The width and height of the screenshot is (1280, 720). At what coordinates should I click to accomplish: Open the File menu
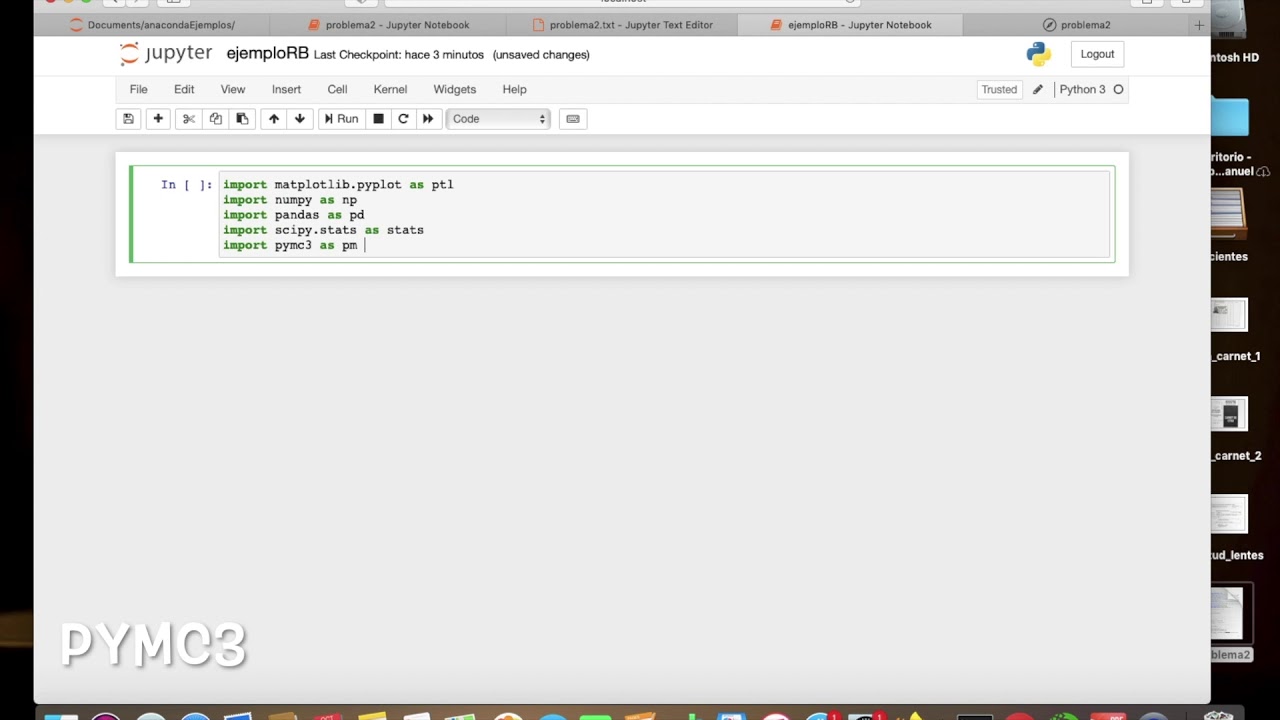click(x=138, y=89)
